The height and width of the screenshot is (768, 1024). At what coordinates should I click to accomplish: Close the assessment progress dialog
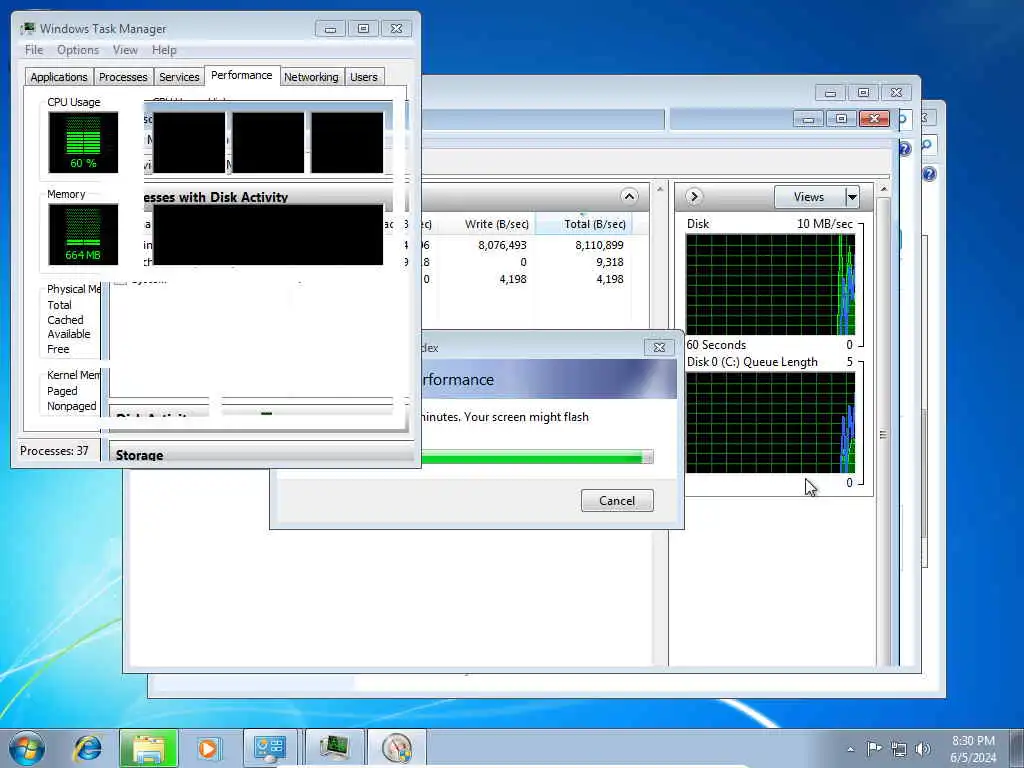point(659,347)
